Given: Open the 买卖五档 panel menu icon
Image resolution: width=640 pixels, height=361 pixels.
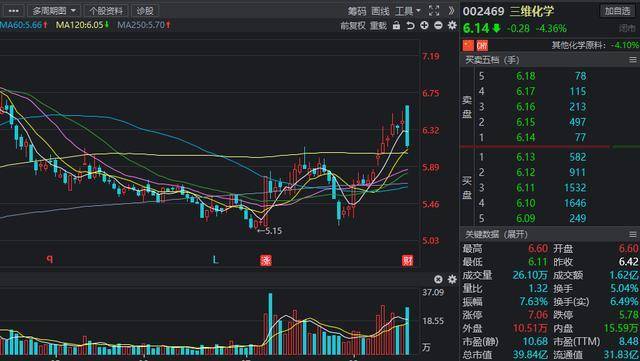Looking at the screenshot, I should pos(633,60).
